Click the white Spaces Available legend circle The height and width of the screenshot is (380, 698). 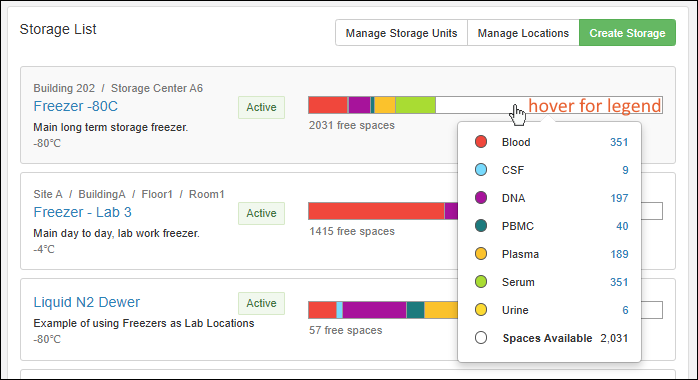481,338
